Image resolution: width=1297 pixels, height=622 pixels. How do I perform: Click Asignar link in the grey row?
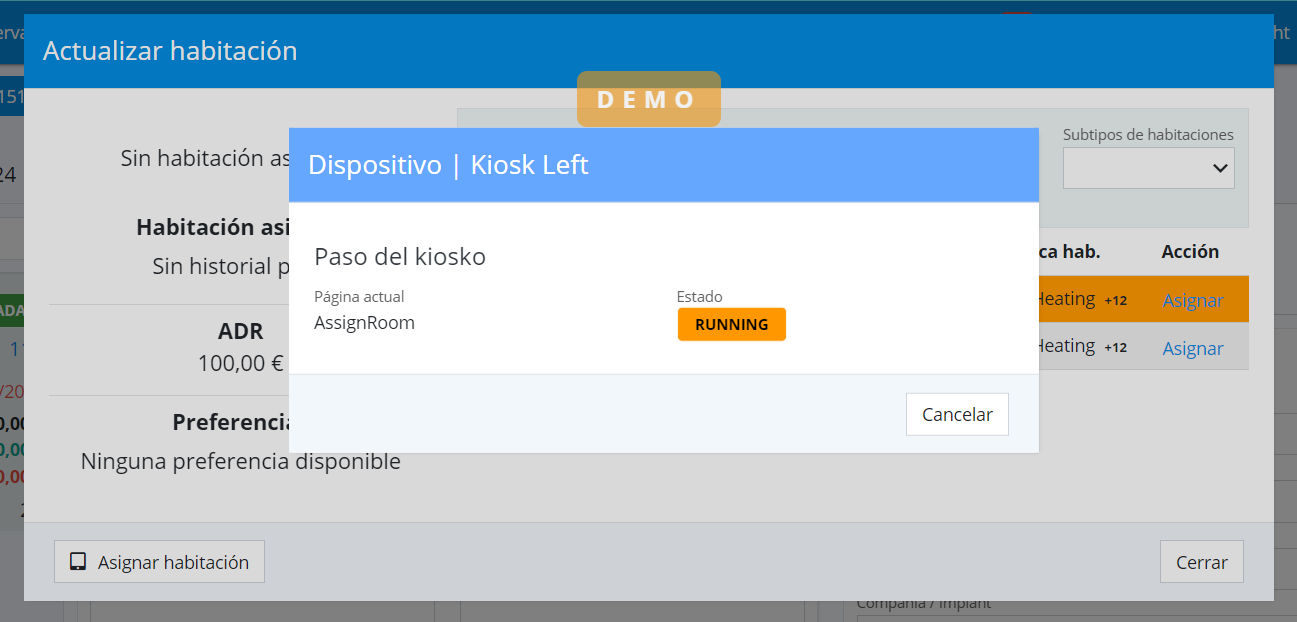pos(1192,348)
